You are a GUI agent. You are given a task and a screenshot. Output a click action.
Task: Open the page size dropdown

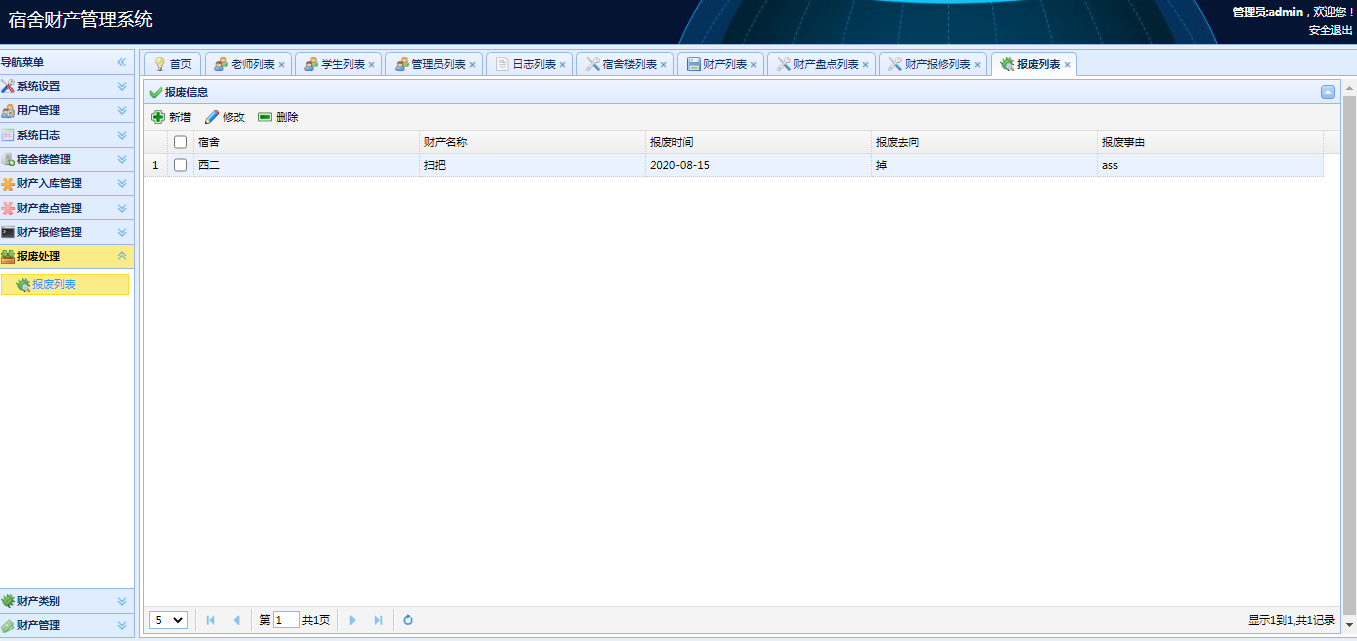pyautogui.click(x=168, y=620)
